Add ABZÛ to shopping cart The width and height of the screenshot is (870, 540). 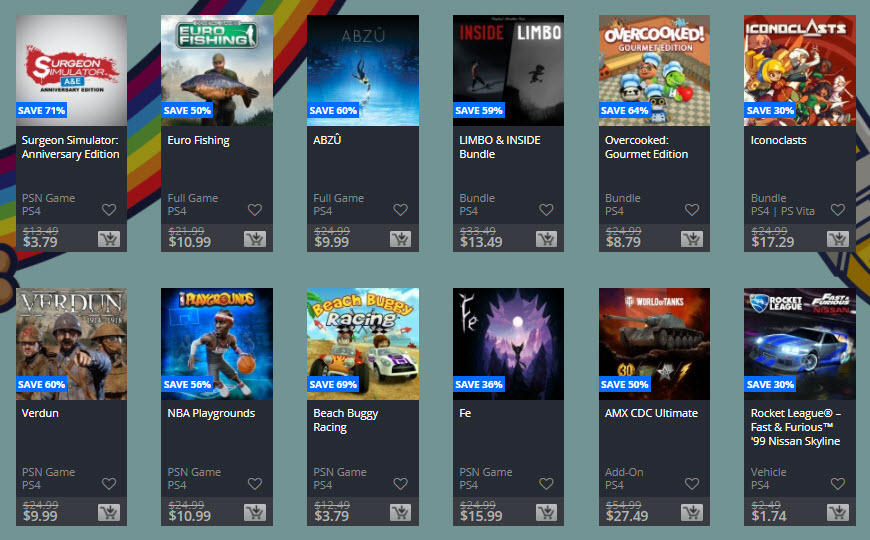(400, 239)
